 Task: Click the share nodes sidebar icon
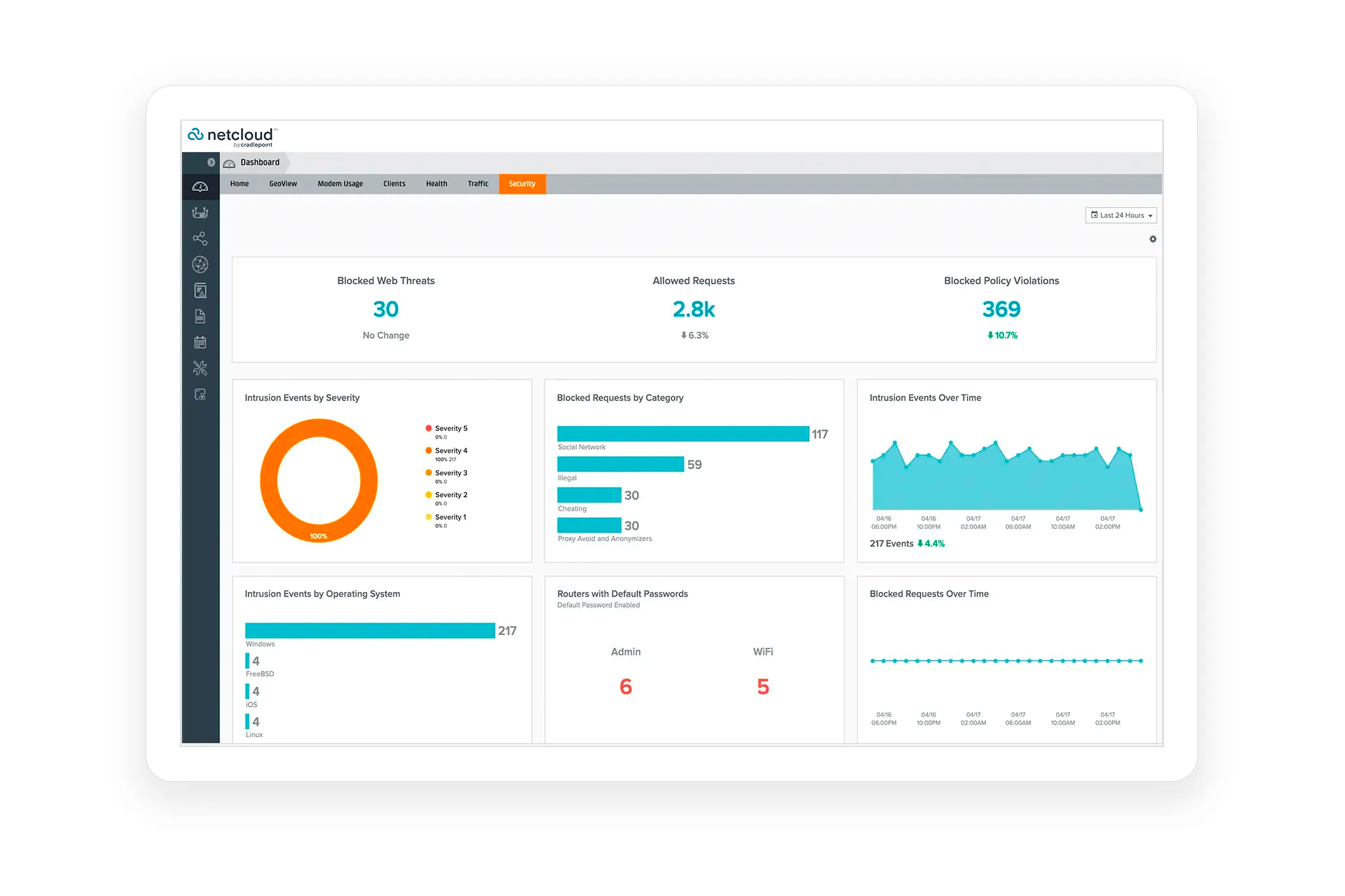(200, 238)
